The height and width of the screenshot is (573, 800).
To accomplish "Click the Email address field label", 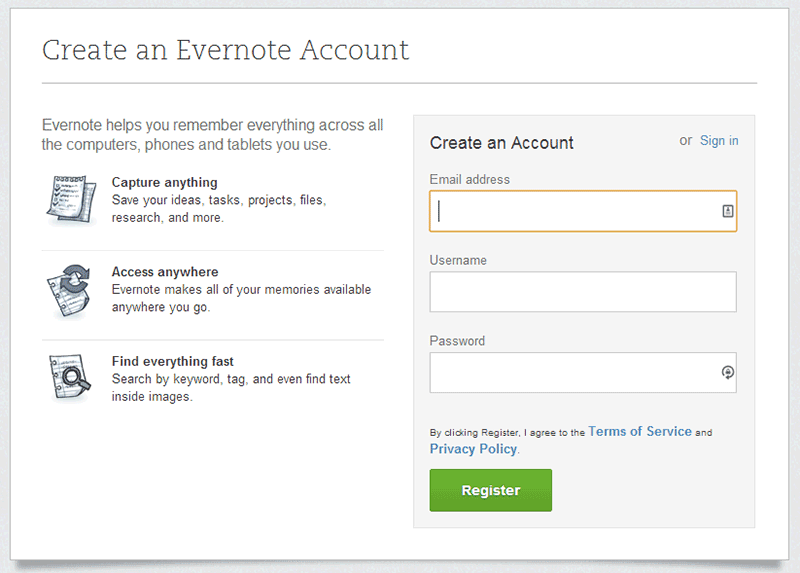I will pyautogui.click(x=469, y=179).
